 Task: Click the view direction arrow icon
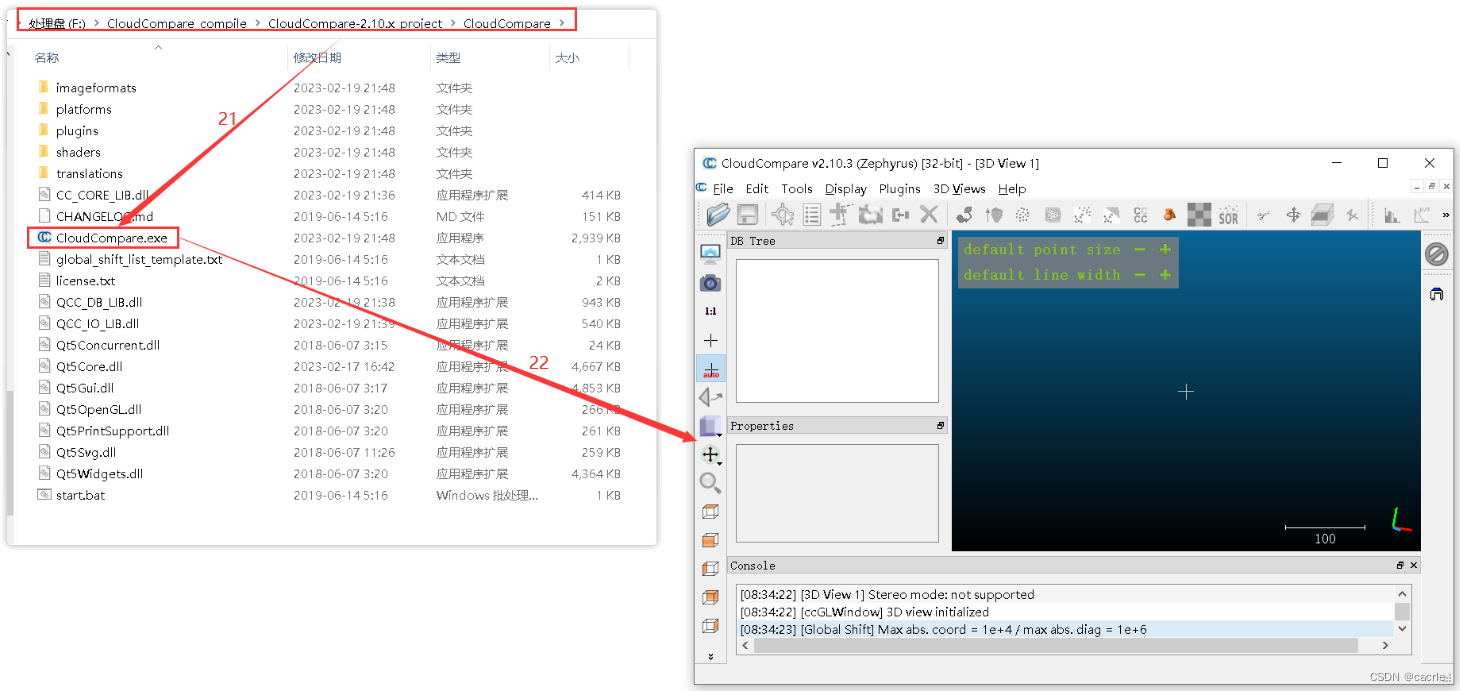(x=710, y=398)
